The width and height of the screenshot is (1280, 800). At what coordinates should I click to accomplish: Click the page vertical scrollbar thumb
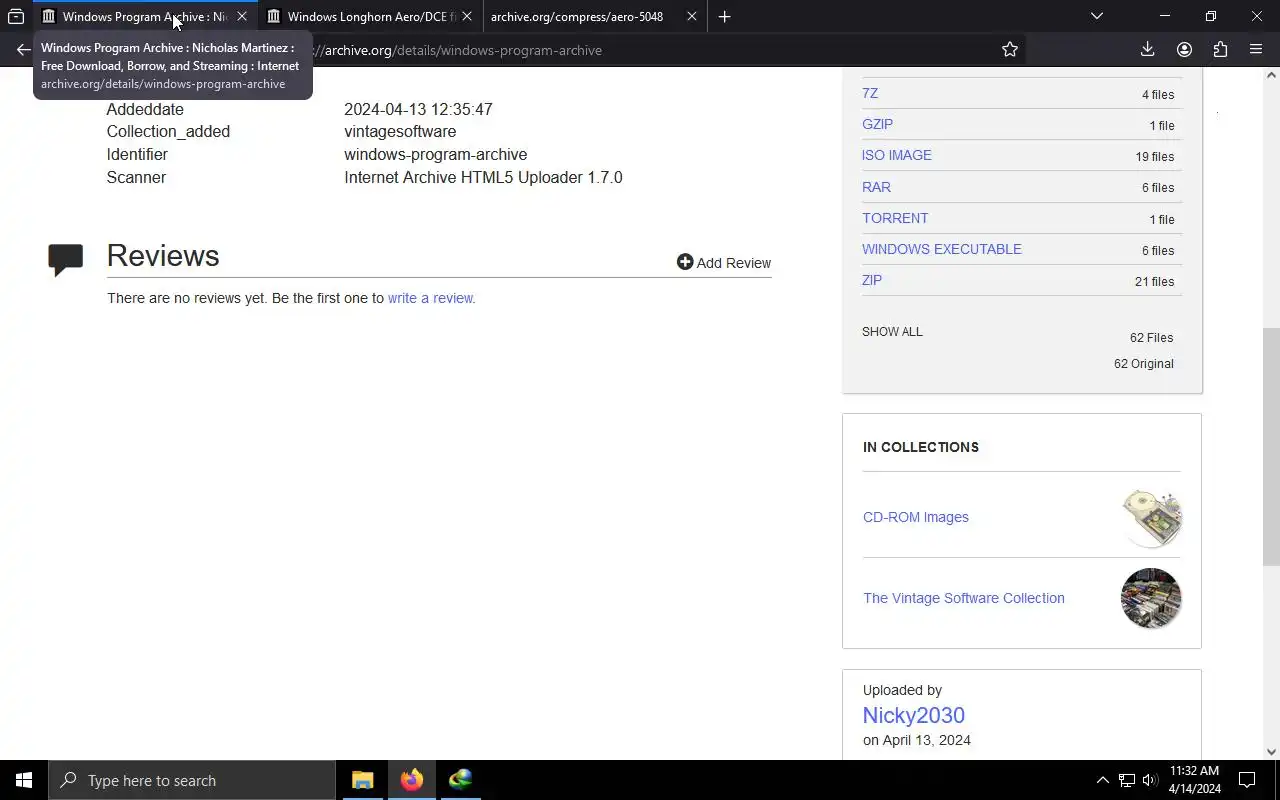(x=1272, y=446)
